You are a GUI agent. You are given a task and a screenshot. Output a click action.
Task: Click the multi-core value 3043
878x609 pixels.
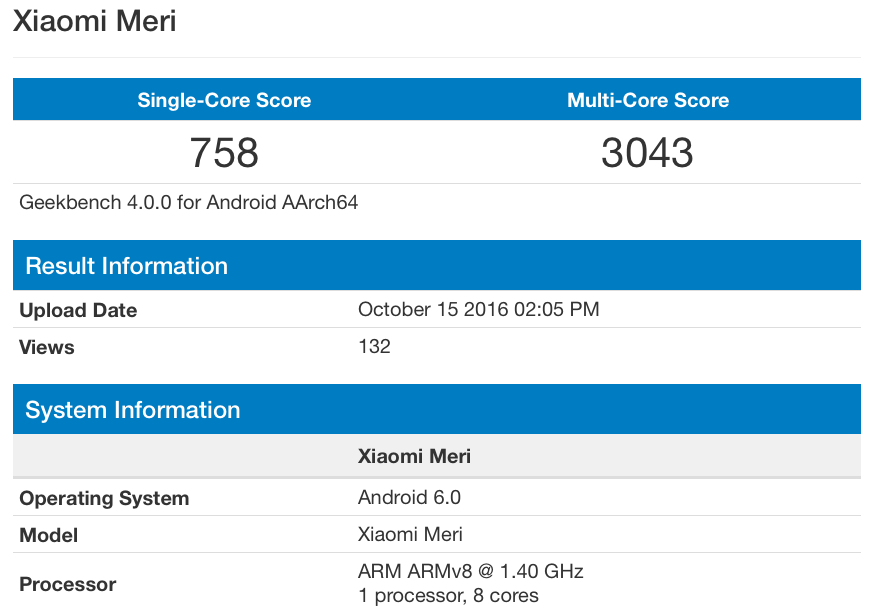pyautogui.click(x=647, y=152)
